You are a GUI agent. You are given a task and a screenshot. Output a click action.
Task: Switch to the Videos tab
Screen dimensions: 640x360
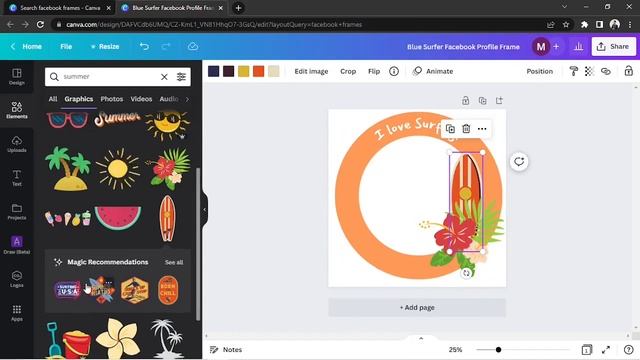point(141,99)
